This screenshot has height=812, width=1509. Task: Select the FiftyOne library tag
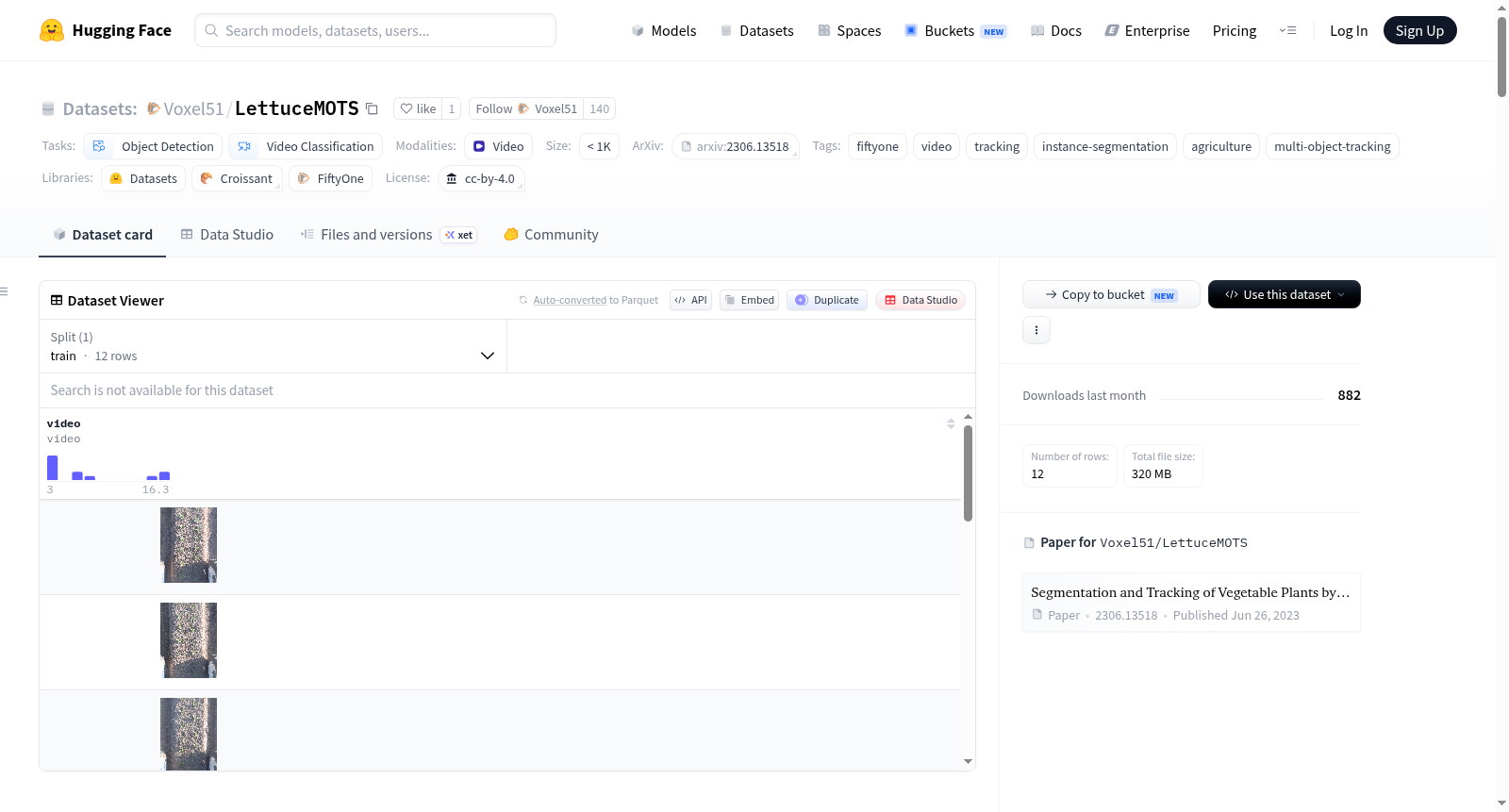coord(330,178)
